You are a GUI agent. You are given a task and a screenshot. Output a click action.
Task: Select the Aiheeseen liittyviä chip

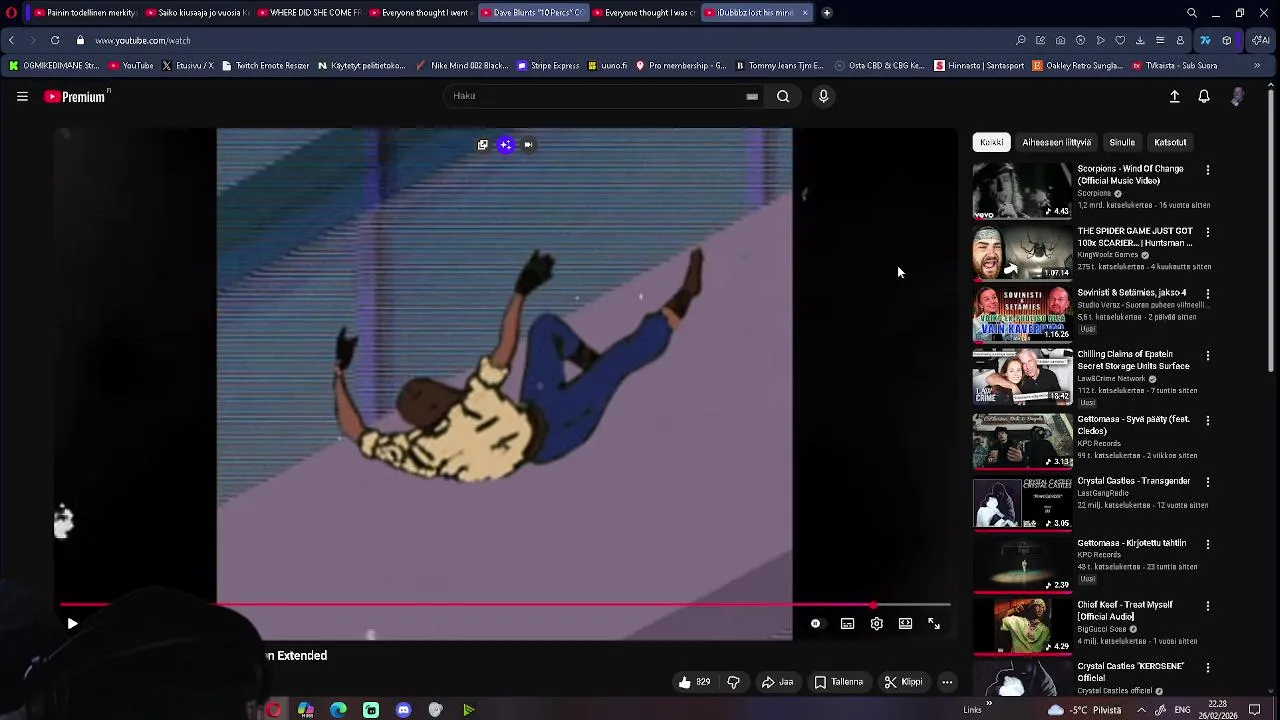[1056, 142]
